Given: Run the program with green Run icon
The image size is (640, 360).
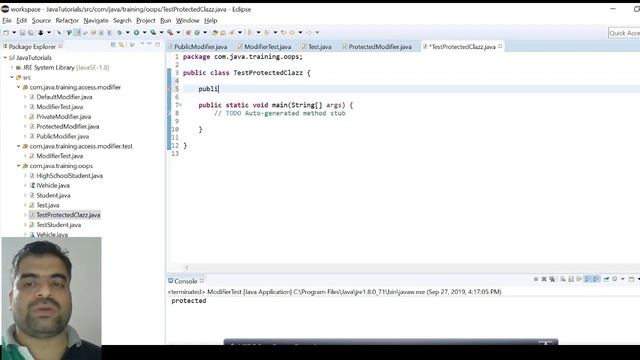Looking at the screenshot, I should coord(136,33).
